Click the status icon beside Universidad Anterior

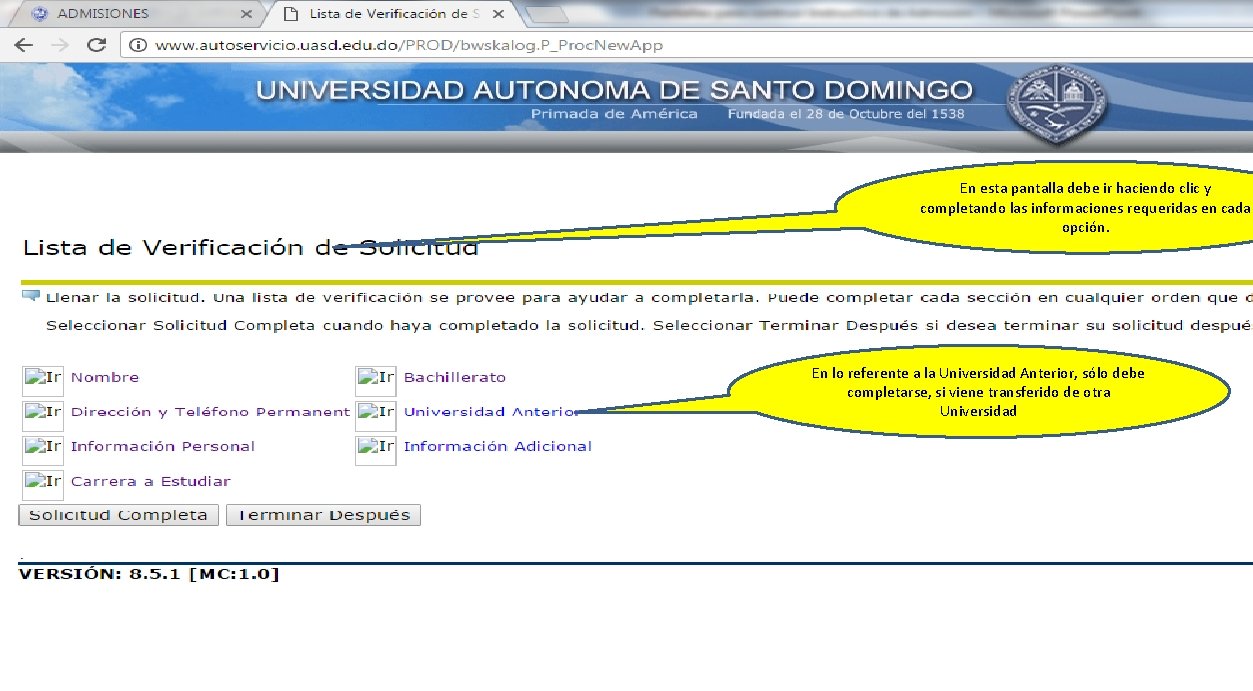376,415
